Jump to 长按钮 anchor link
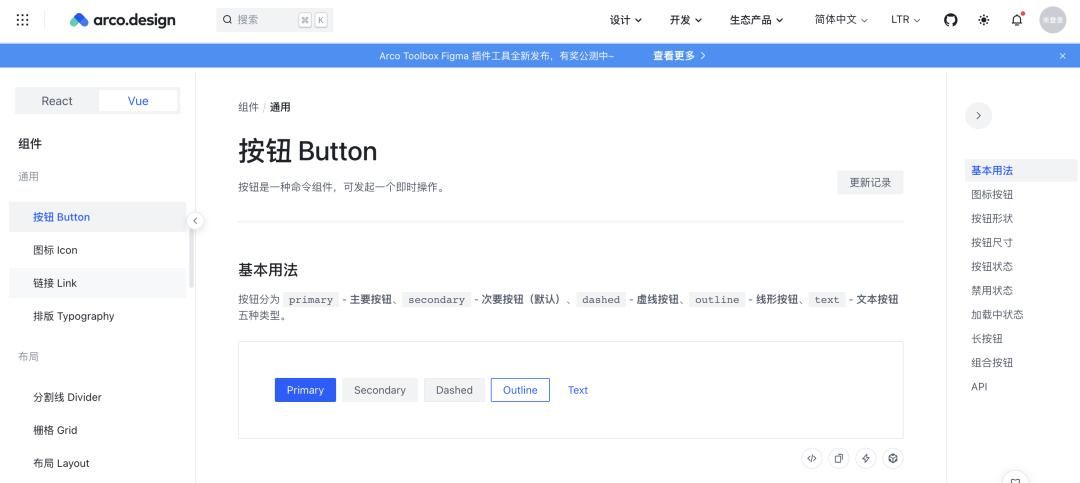This screenshot has width=1080, height=483. tap(987, 339)
